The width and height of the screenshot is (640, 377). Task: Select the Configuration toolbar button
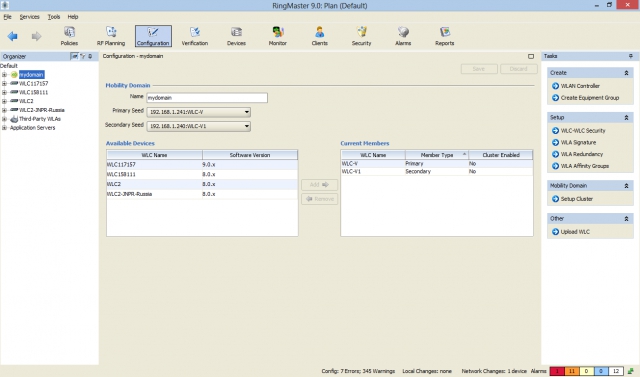pos(153,36)
